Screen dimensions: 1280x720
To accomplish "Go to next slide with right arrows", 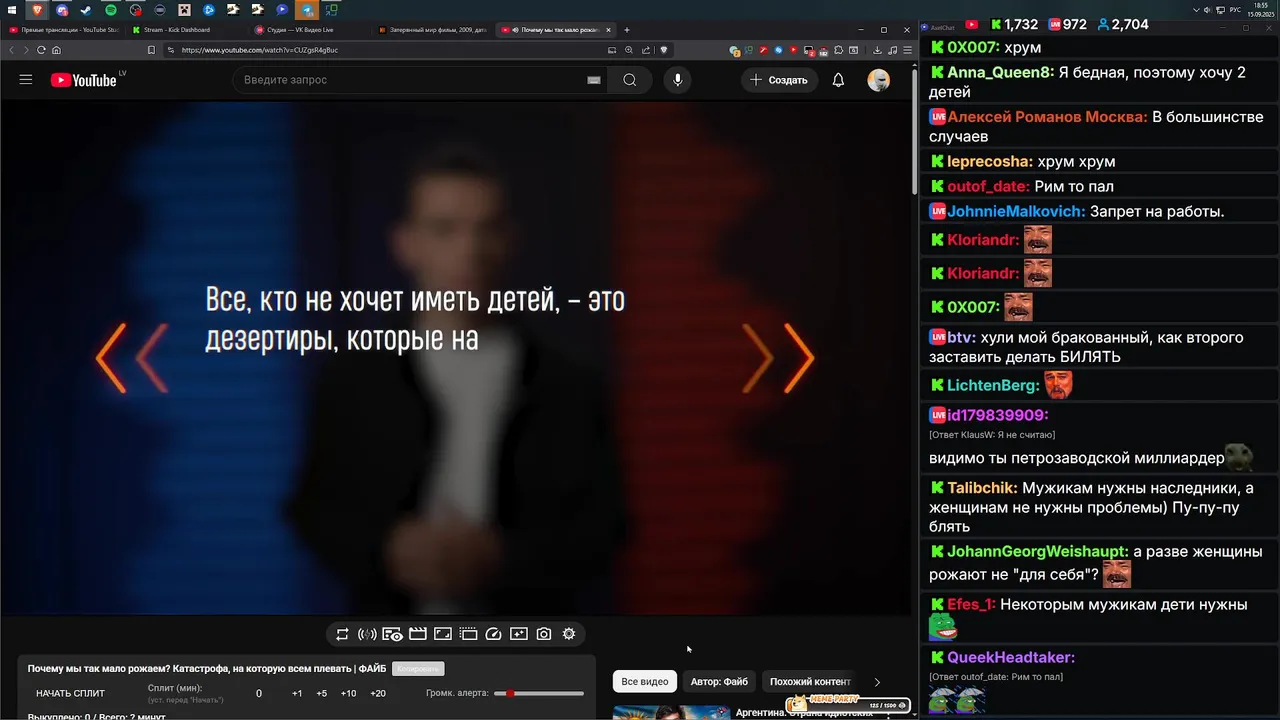I will point(779,358).
